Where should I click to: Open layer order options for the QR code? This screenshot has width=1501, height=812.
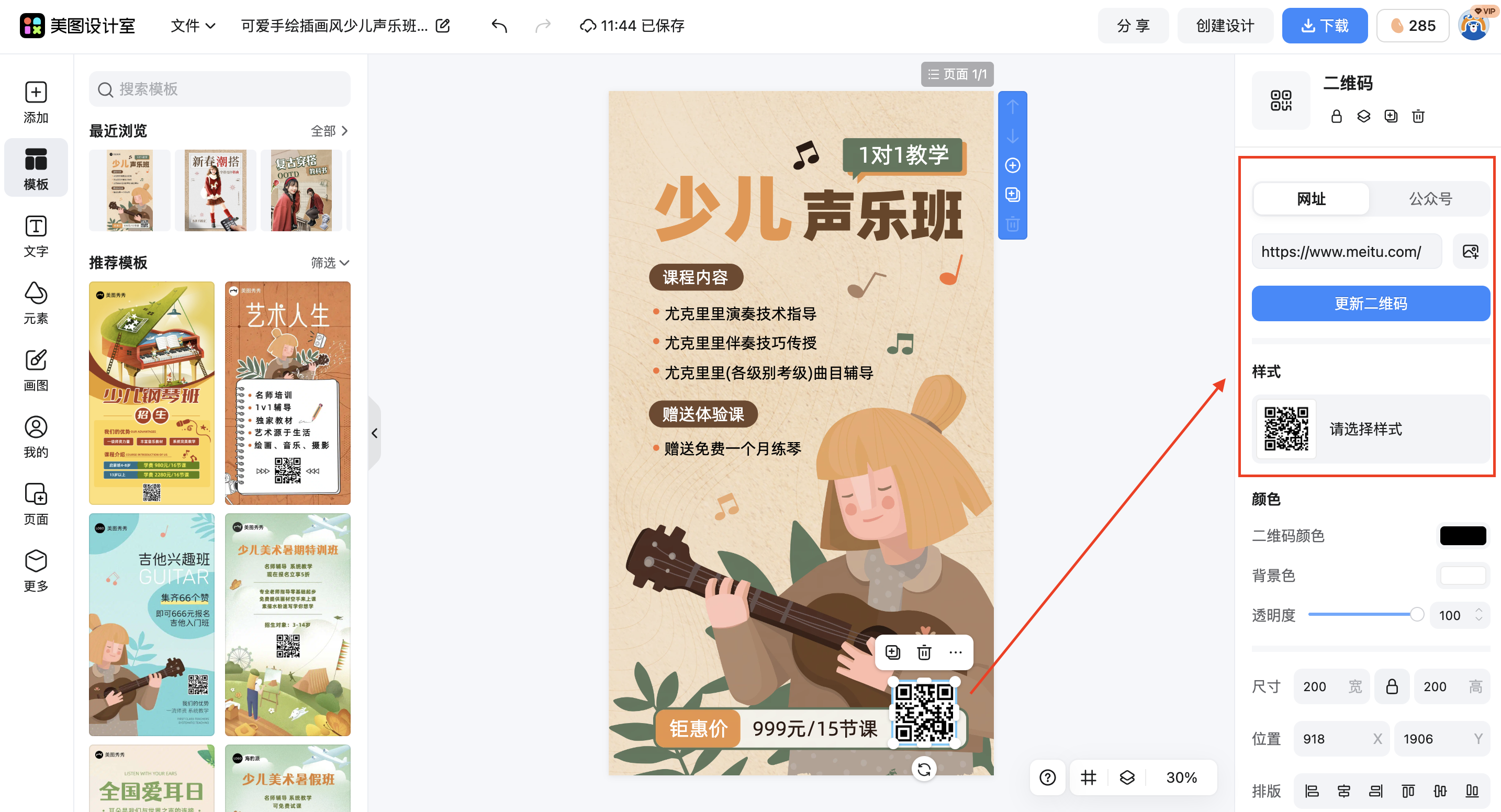pyautogui.click(x=1363, y=116)
